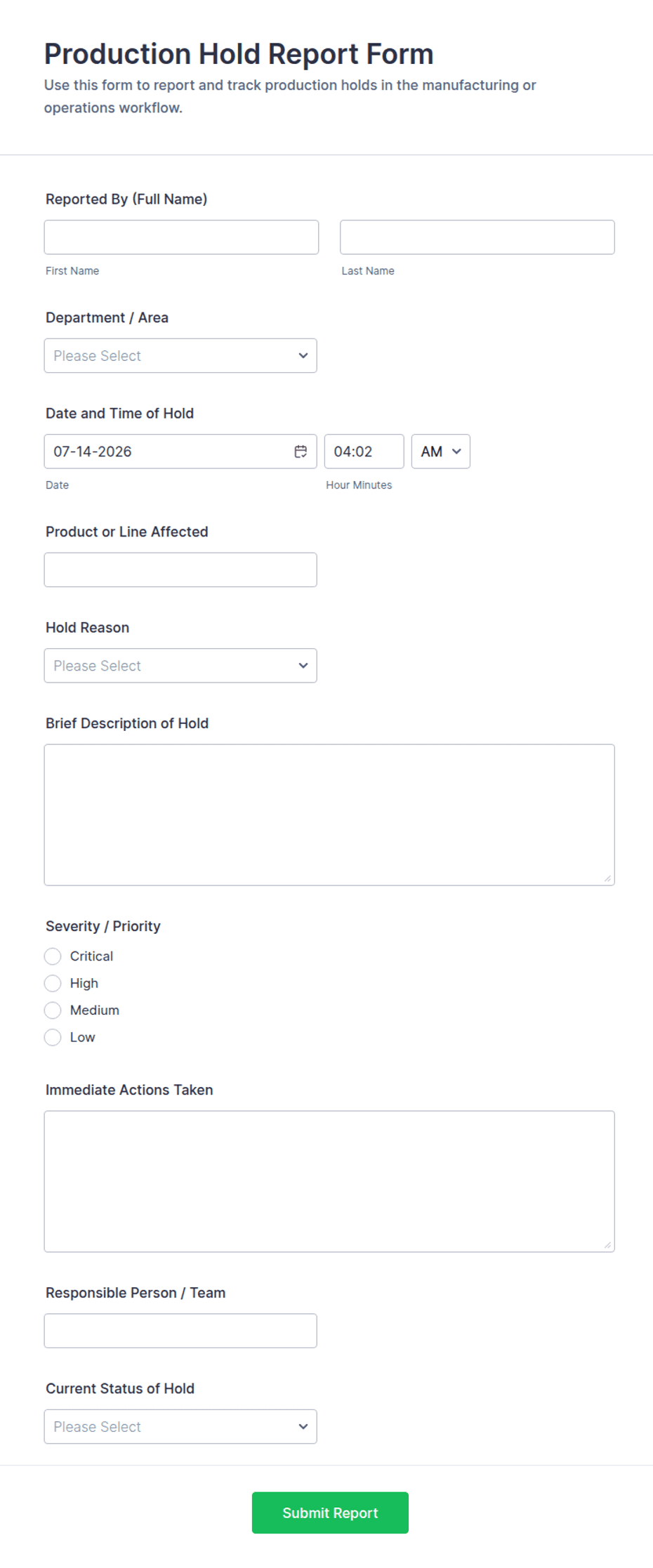Focus the Responsible Person / Team field
Viewport: 653px width, 1568px height.
(180, 1331)
